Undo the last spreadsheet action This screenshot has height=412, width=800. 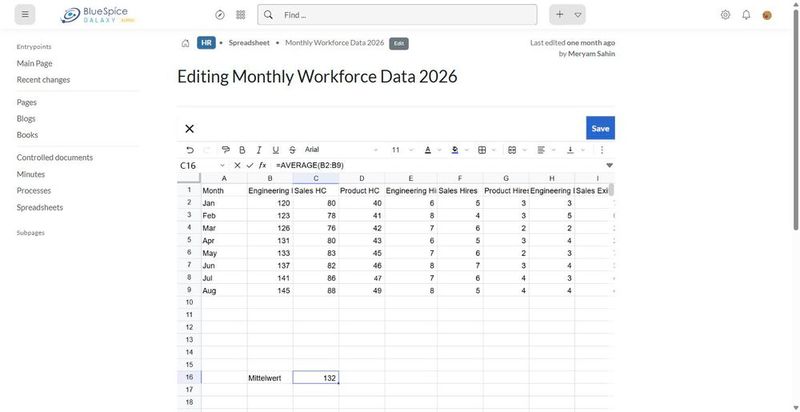click(x=190, y=150)
